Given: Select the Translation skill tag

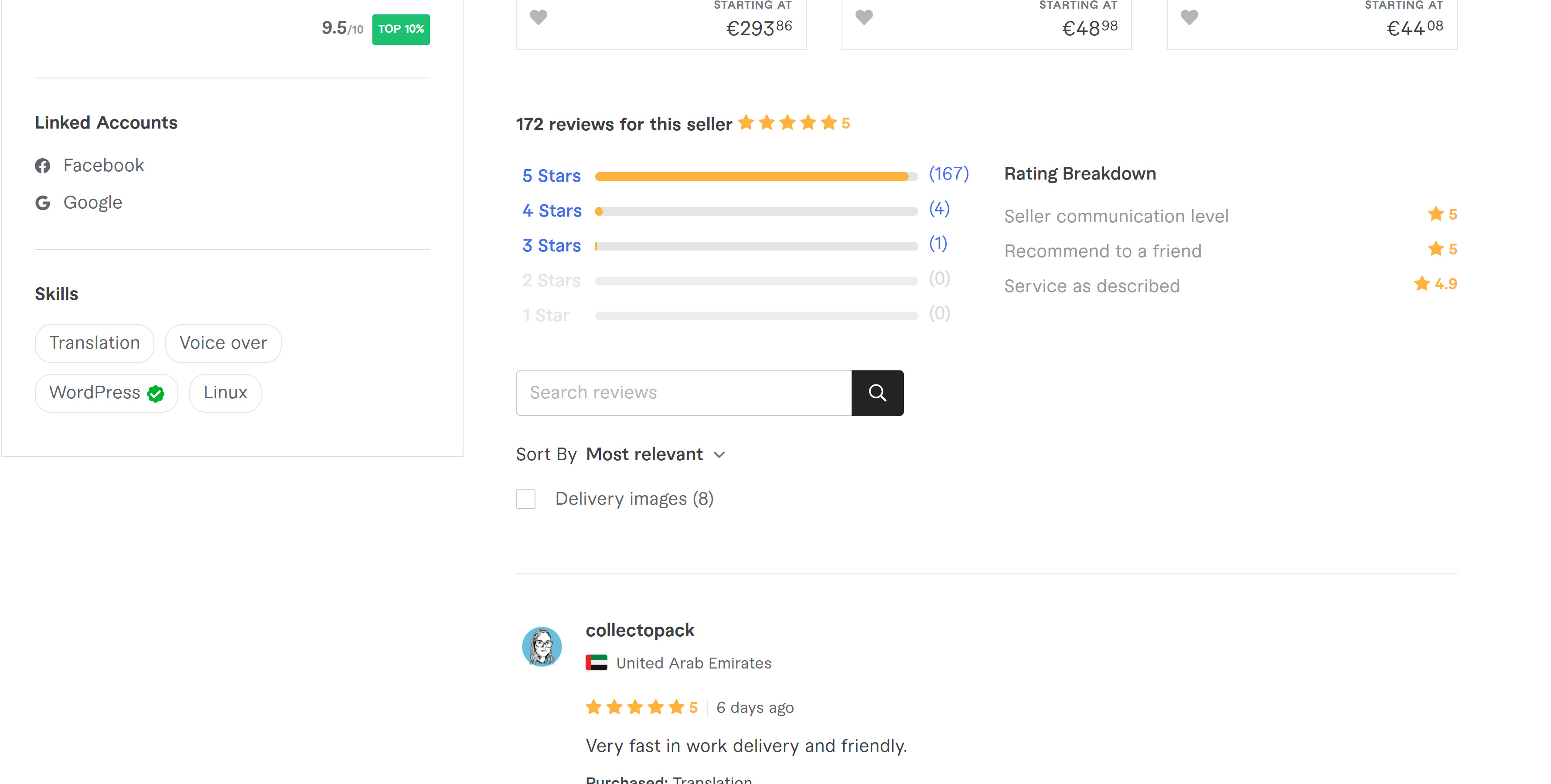Looking at the screenshot, I should pos(95,343).
